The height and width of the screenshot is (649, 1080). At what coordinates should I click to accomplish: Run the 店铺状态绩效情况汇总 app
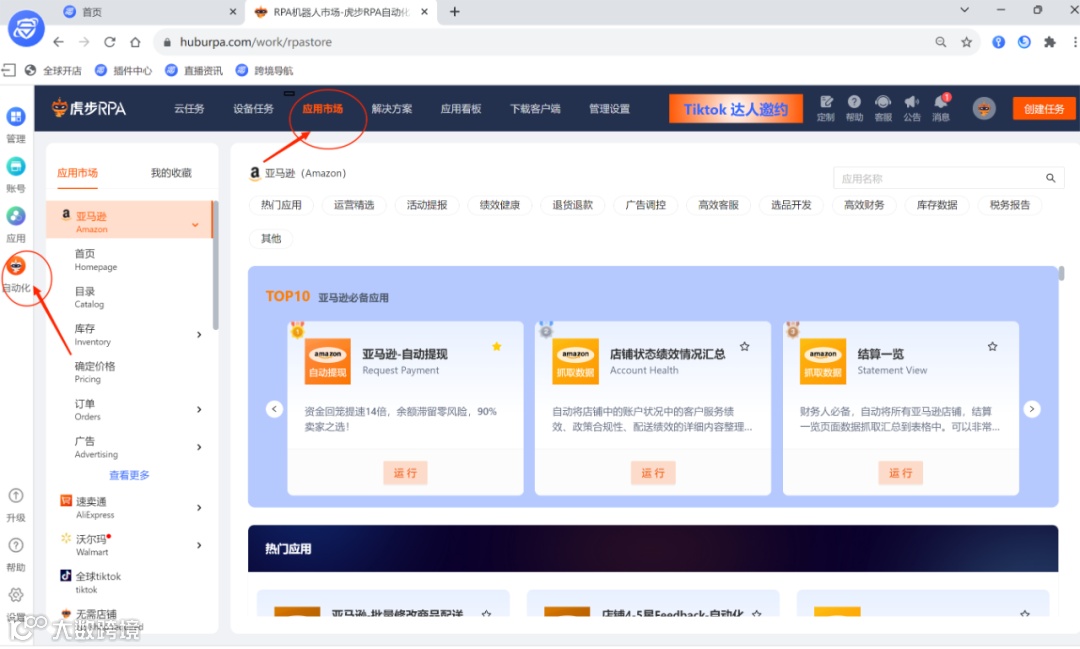point(653,473)
